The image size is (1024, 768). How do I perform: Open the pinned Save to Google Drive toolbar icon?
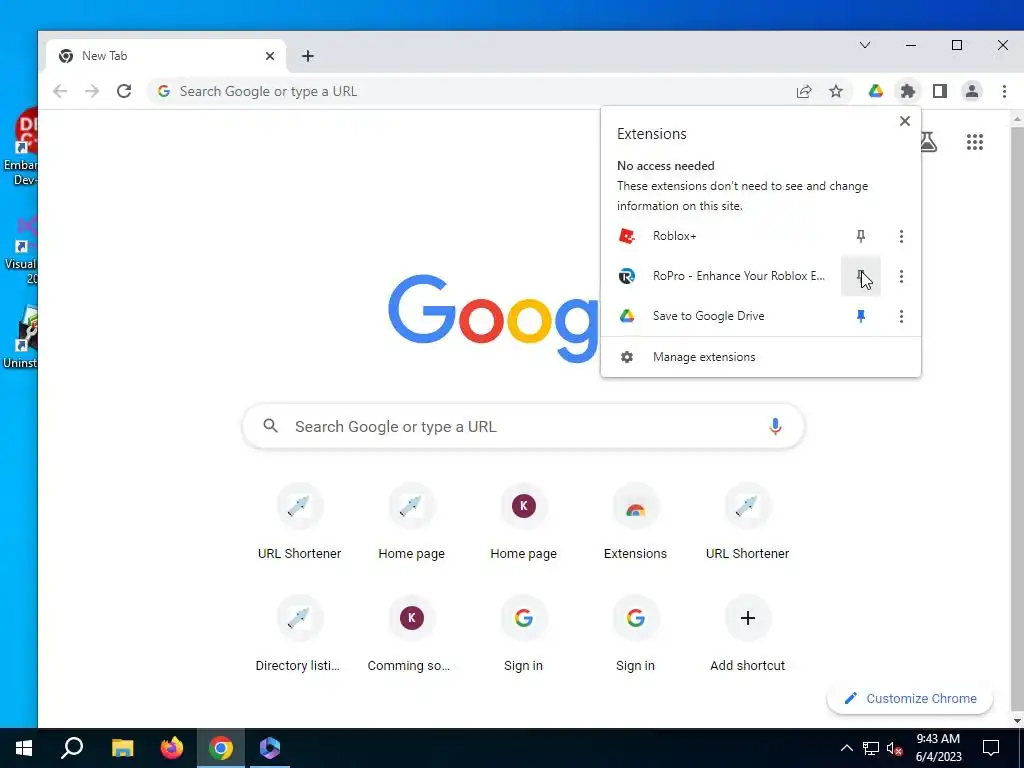[876, 91]
